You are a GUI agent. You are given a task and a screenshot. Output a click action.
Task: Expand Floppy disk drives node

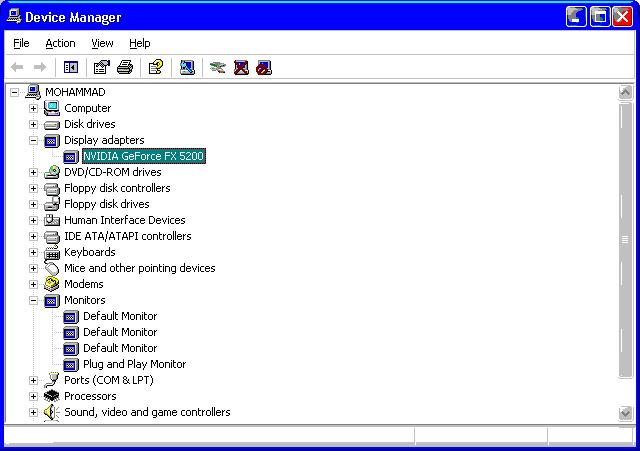pyautogui.click(x=33, y=204)
